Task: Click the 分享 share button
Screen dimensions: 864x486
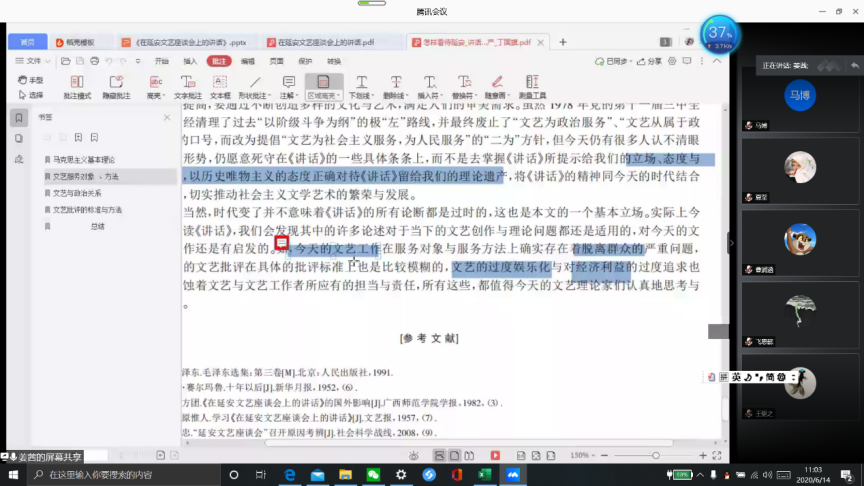Action: [x=650, y=61]
